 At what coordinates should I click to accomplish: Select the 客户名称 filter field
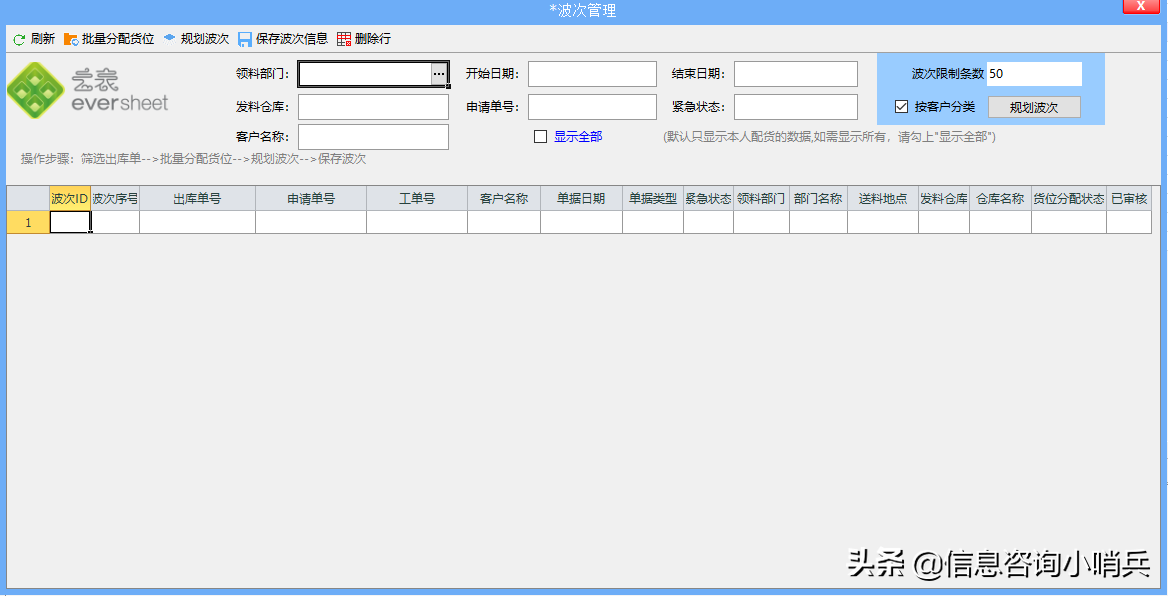(372, 136)
